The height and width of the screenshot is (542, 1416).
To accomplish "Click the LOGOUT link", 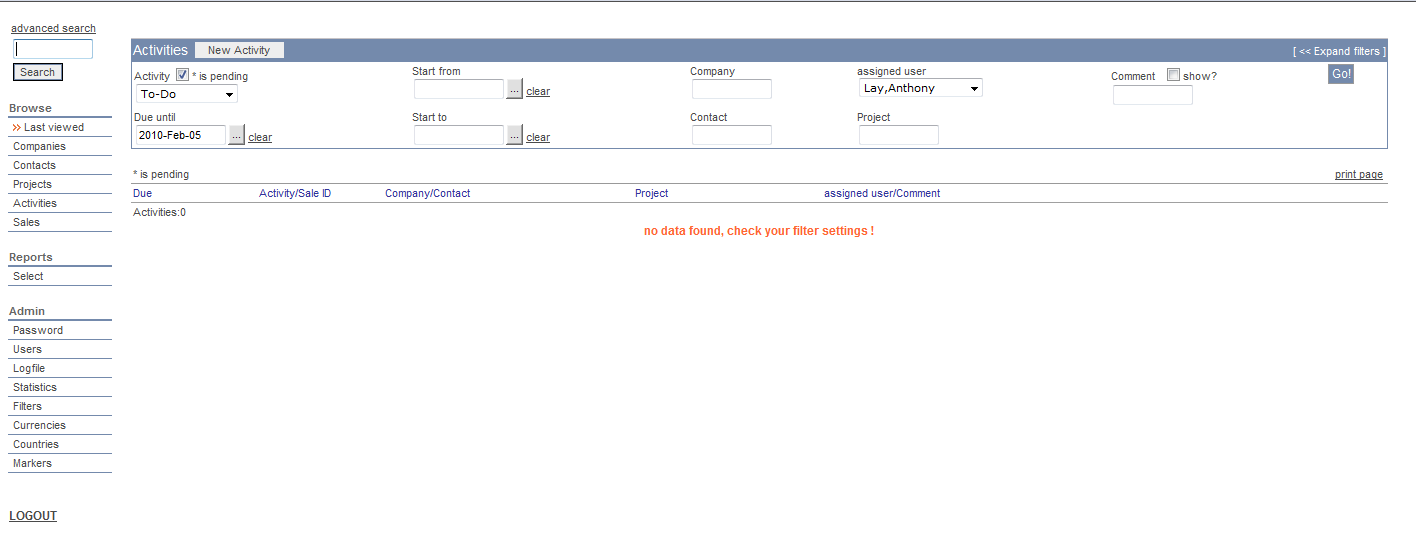I will pos(33,516).
